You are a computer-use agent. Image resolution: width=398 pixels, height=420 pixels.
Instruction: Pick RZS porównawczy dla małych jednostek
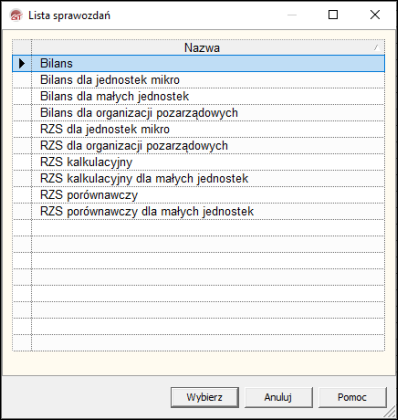pyautogui.click(x=208, y=211)
